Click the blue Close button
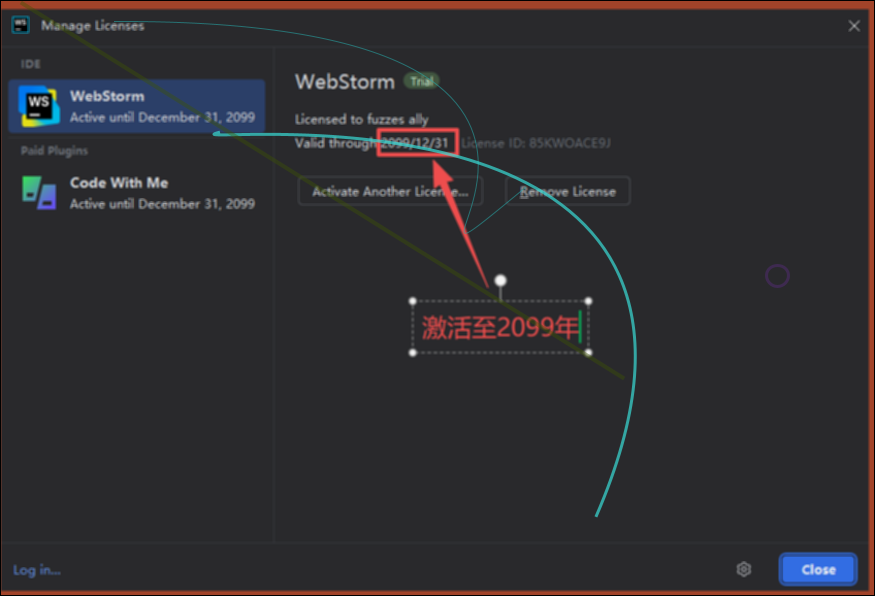Viewport: 875px width, 596px height. 818,569
